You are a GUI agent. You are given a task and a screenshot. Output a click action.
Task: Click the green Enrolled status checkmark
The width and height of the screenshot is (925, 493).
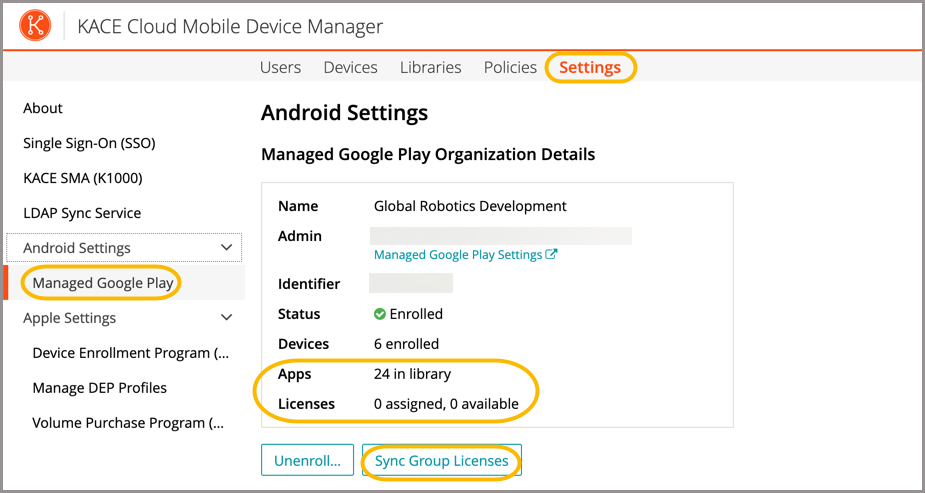coord(380,314)
